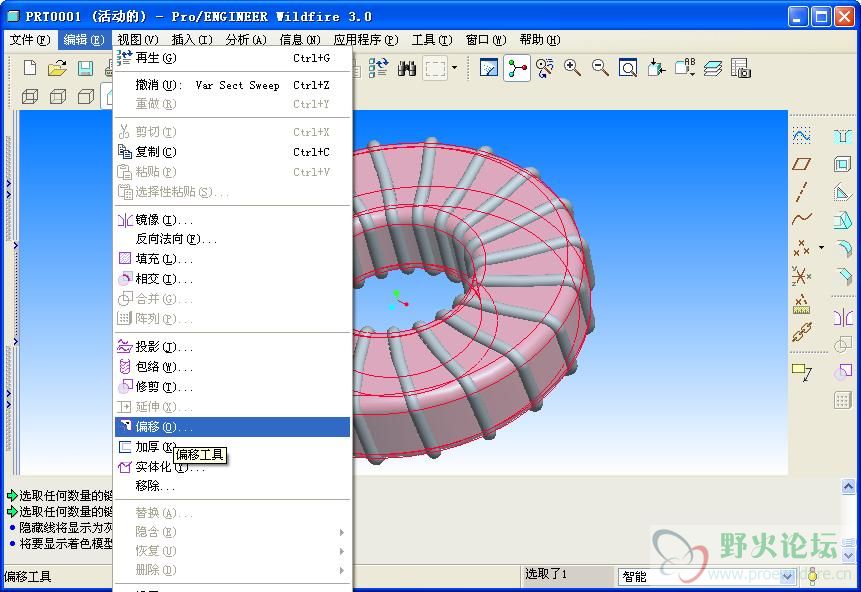
Task: Select no hidden display cube icon
Action: tap(86, 97)
